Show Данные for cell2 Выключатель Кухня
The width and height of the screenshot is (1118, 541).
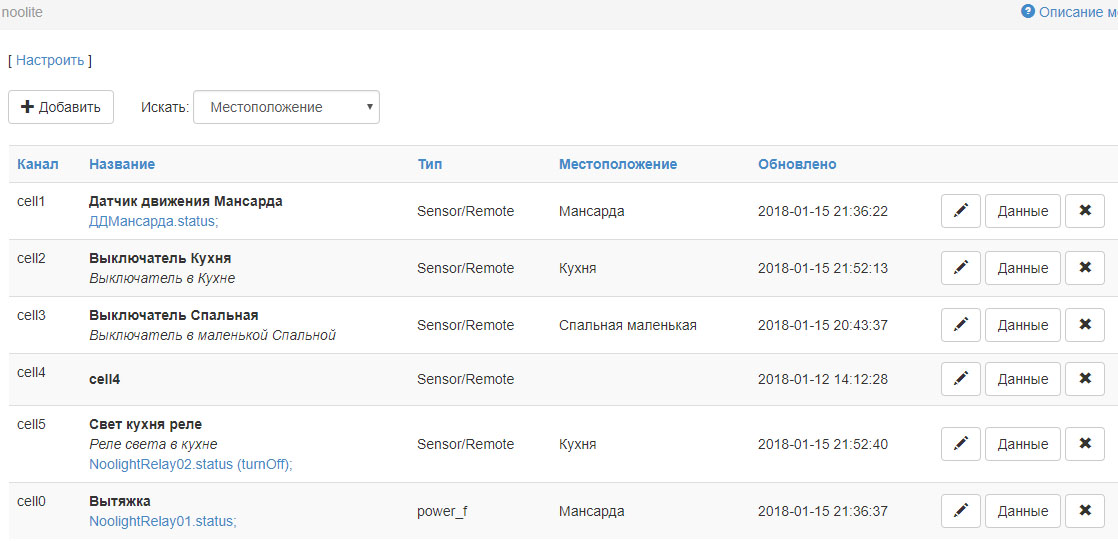click(1022, 268)
